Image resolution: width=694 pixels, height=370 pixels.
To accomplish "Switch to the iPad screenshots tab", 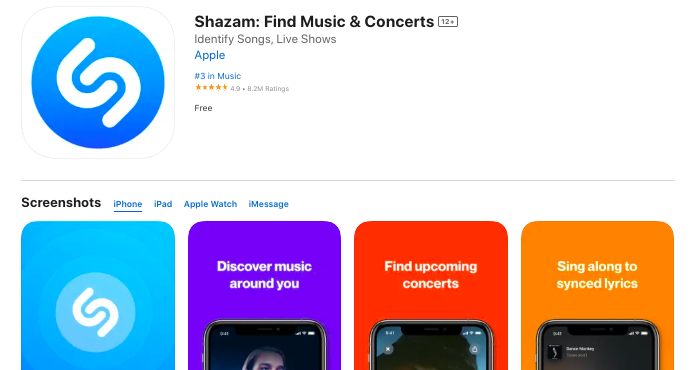I will tap(163, 204).
